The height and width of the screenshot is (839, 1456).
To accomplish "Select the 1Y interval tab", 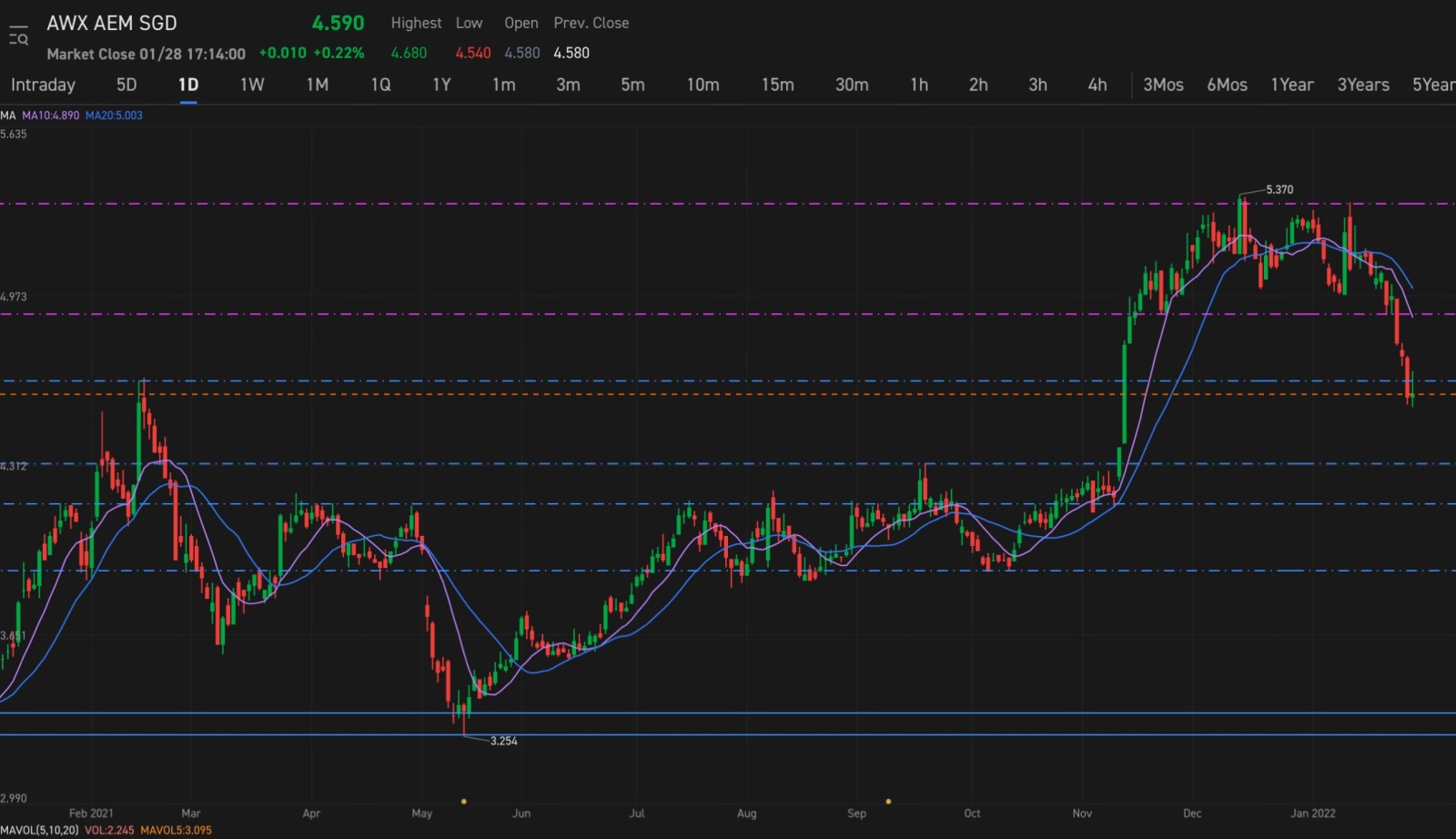I will [x=441, y=85].
